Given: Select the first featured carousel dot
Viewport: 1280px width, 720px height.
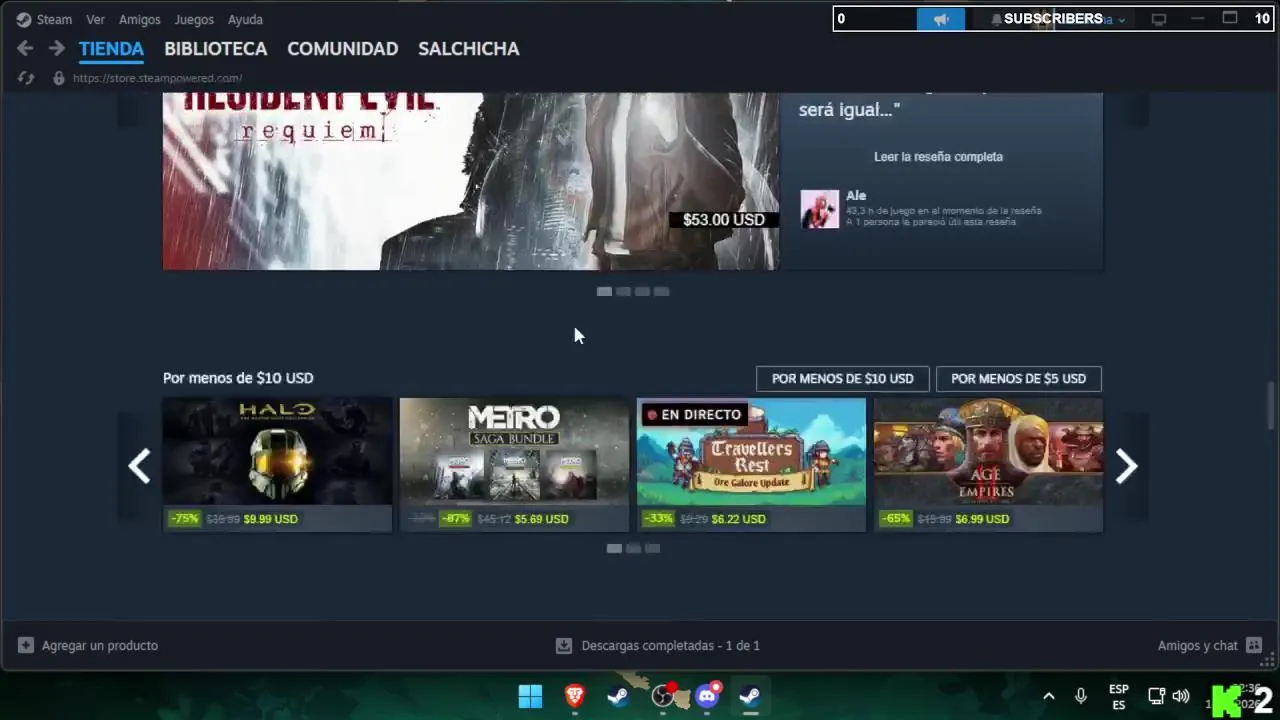Looking at the screenshot, I should [604, 291].
